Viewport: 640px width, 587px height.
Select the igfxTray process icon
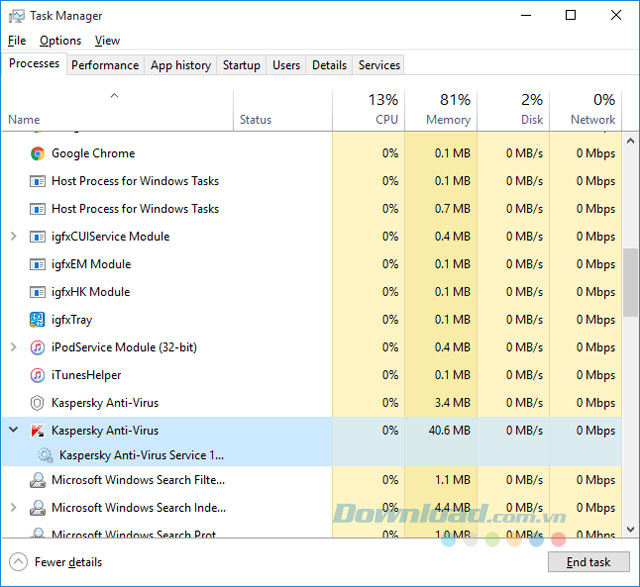tap(37, 320)
